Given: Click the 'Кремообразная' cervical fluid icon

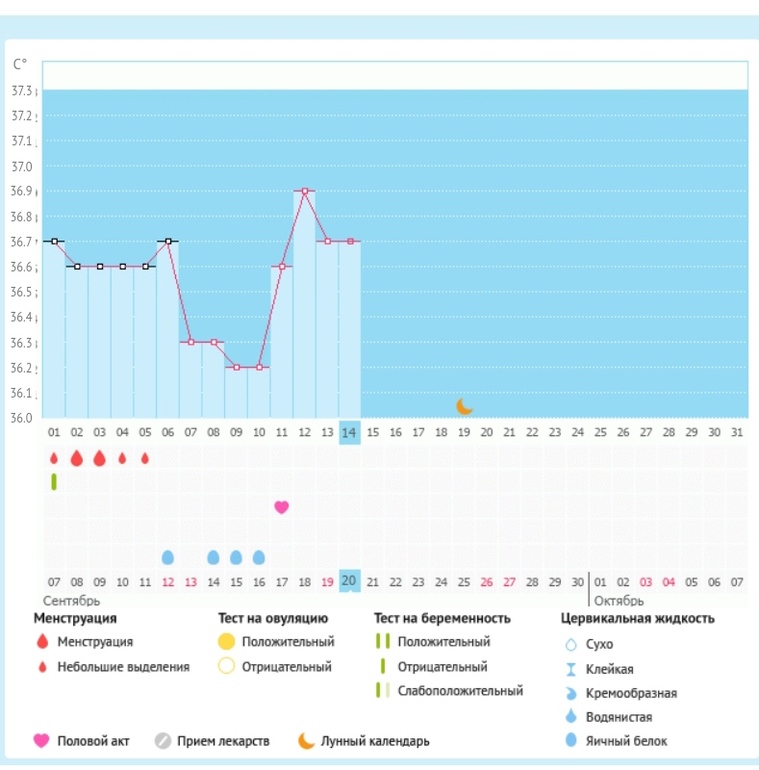Looking at the screenshot, I should (x=571, y=693).
